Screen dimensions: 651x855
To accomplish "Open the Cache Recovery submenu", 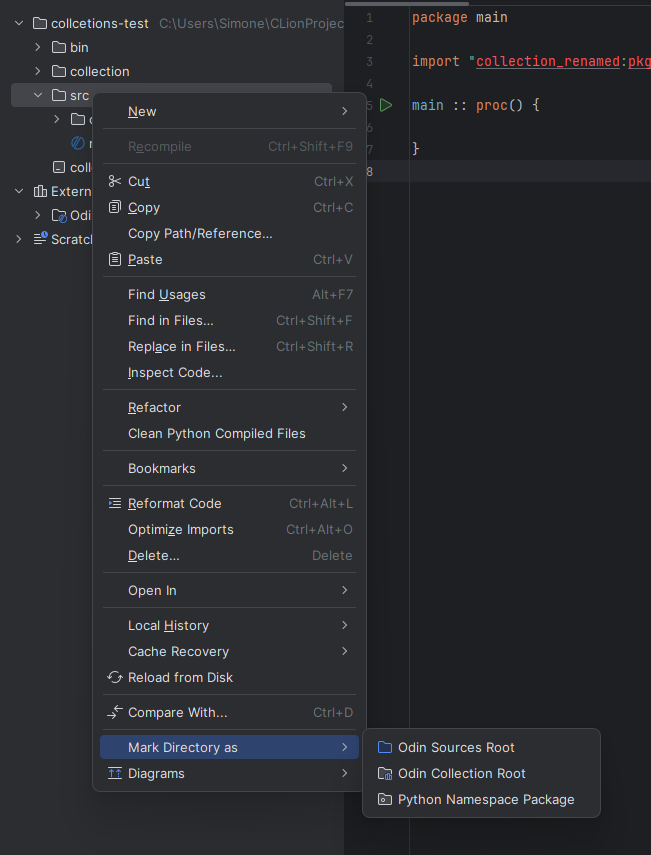I will tap(230, 652).
